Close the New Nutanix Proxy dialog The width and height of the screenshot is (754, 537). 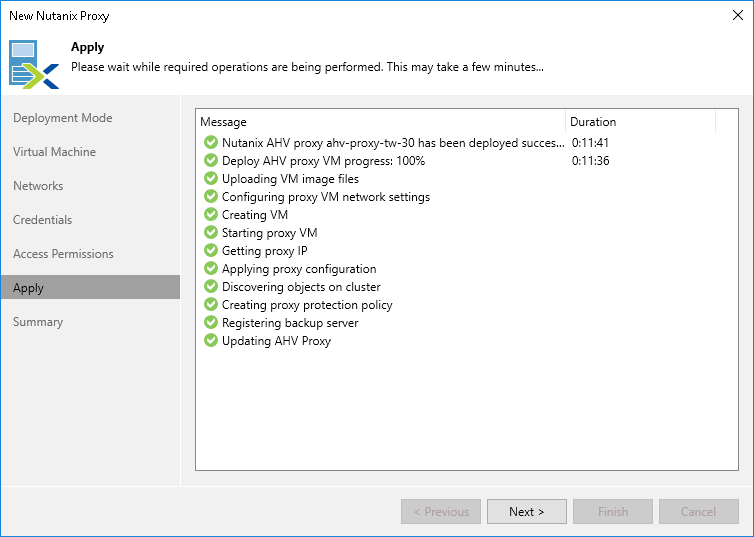pyautogui.click(x=738, y=15)
